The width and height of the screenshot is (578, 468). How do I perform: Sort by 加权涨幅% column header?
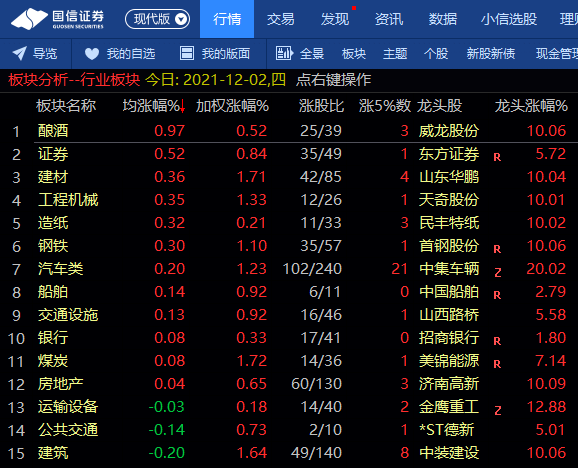click(232, 106)
